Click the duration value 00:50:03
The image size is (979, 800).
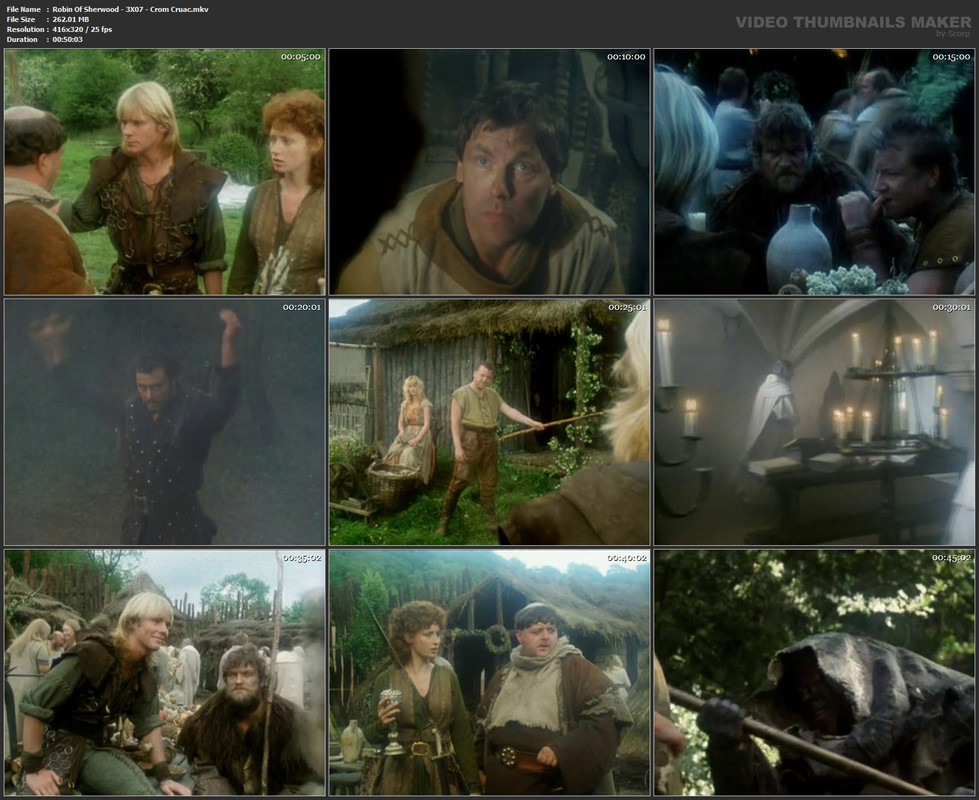pyautogui.click(x=67, y=39)
